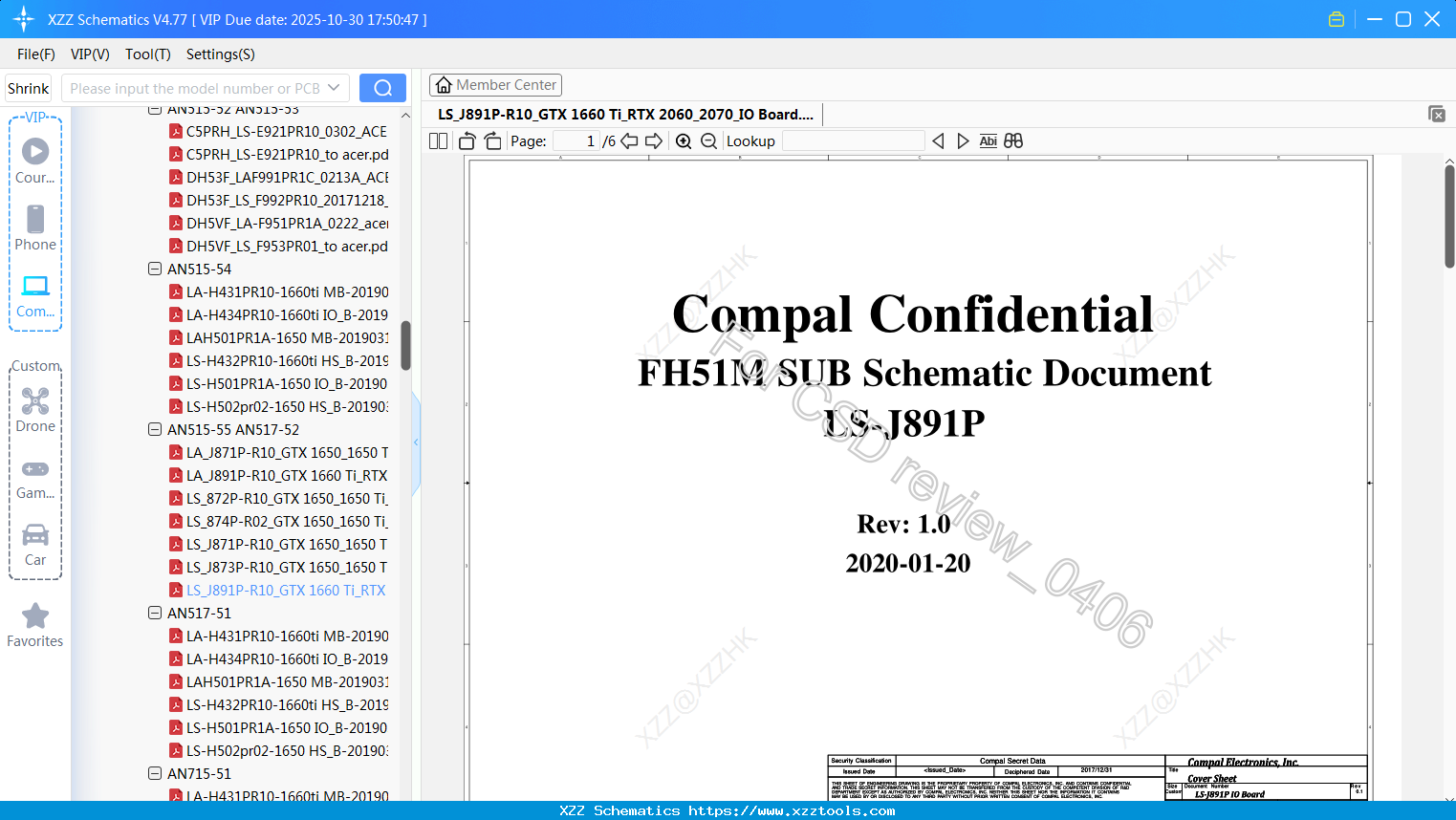This screenshot has height=820, width=1456.
Task: Click the XZZ Schematics app logo
Action: 24,19
